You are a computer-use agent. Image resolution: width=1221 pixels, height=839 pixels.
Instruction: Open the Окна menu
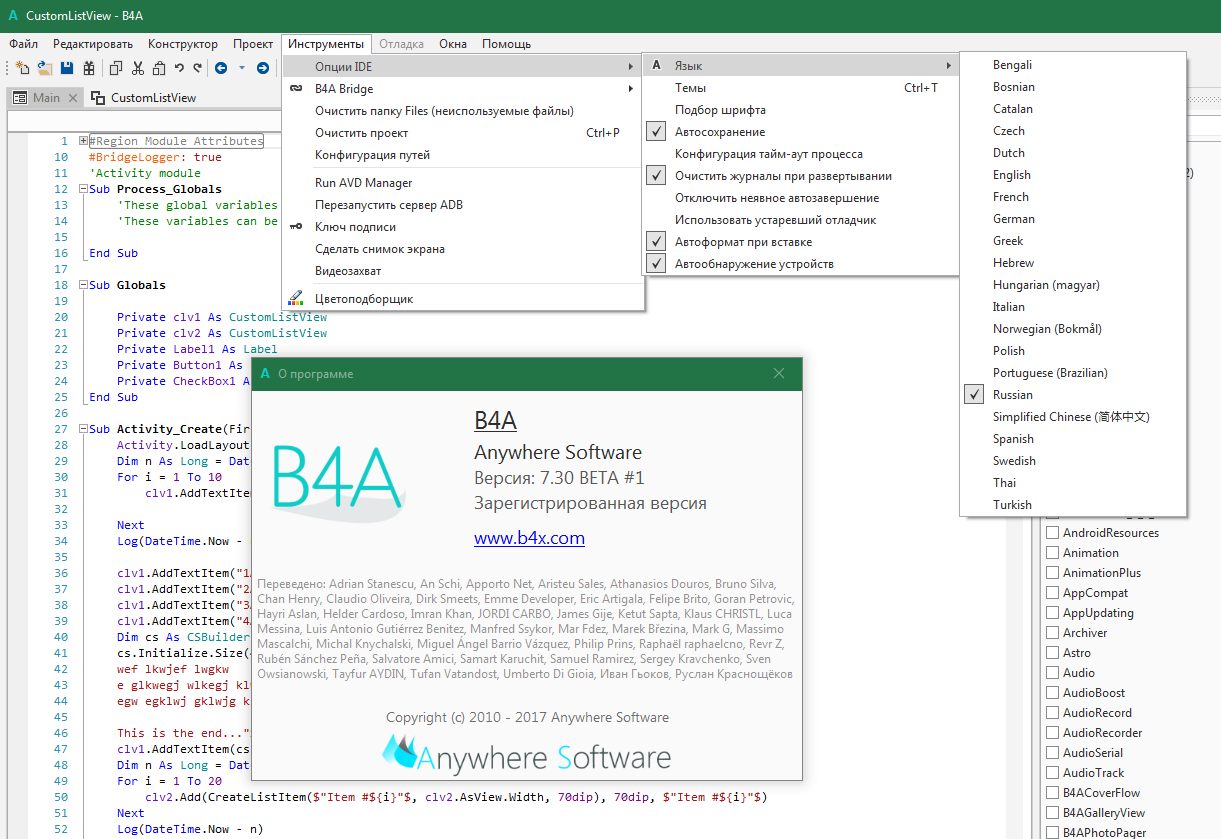pos(453,44)
